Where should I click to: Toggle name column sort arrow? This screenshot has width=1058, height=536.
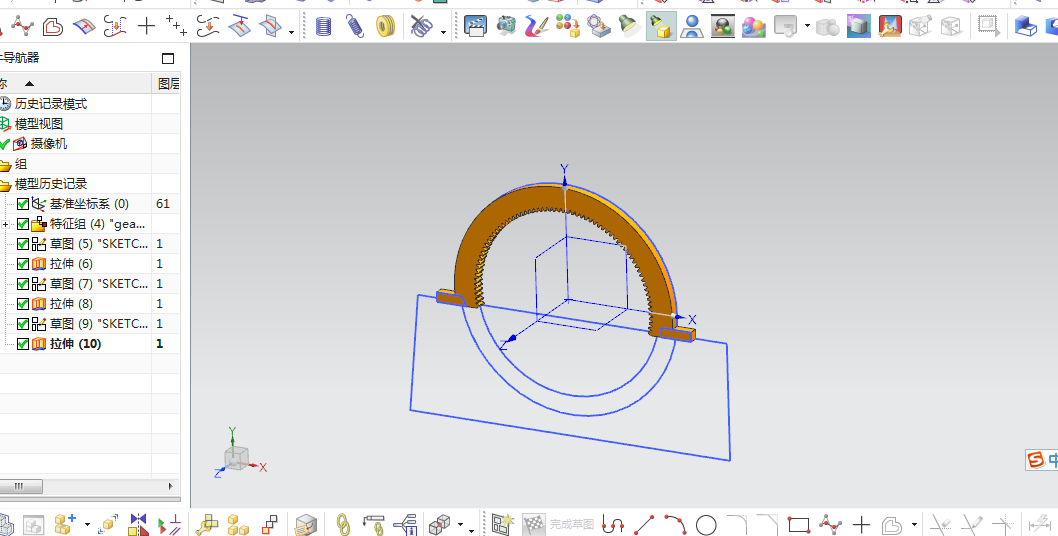[29, 84]
